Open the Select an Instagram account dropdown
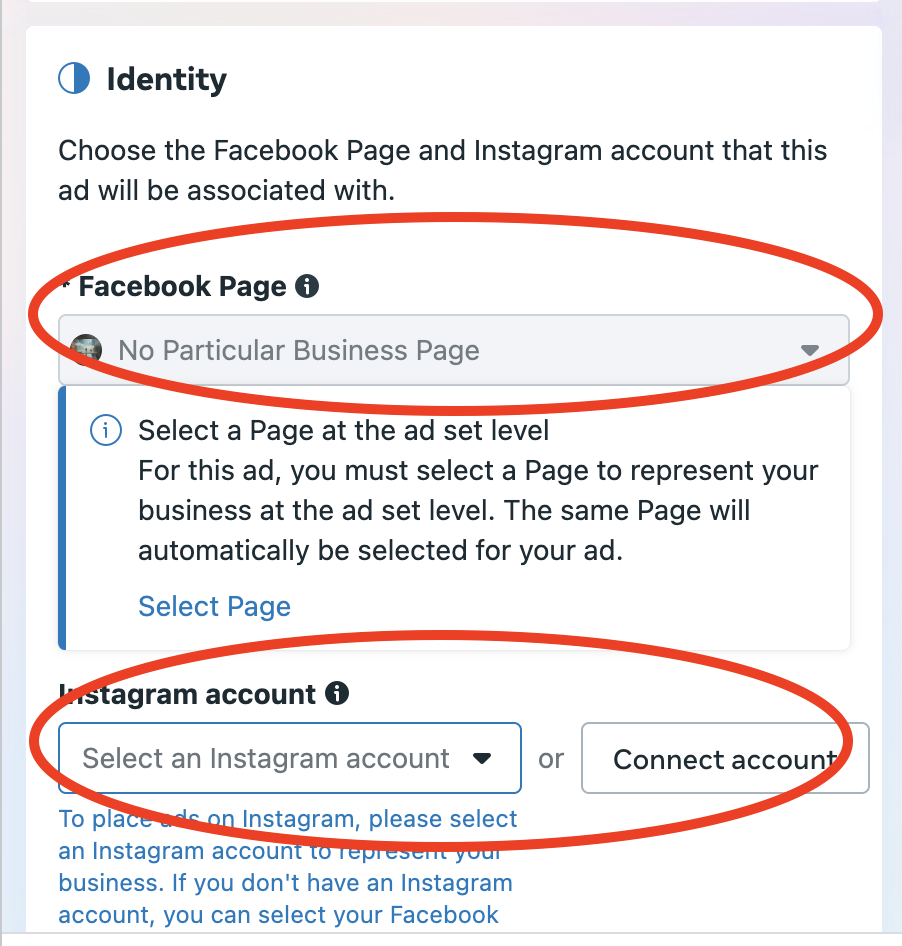Screen dimensions: 902x946 pos(280,758)
